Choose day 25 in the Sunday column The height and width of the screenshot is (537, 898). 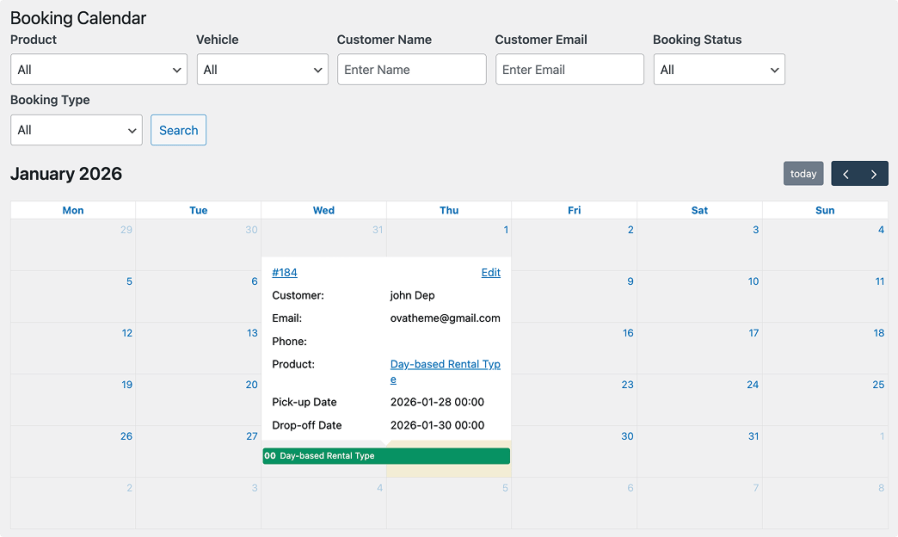878,385
